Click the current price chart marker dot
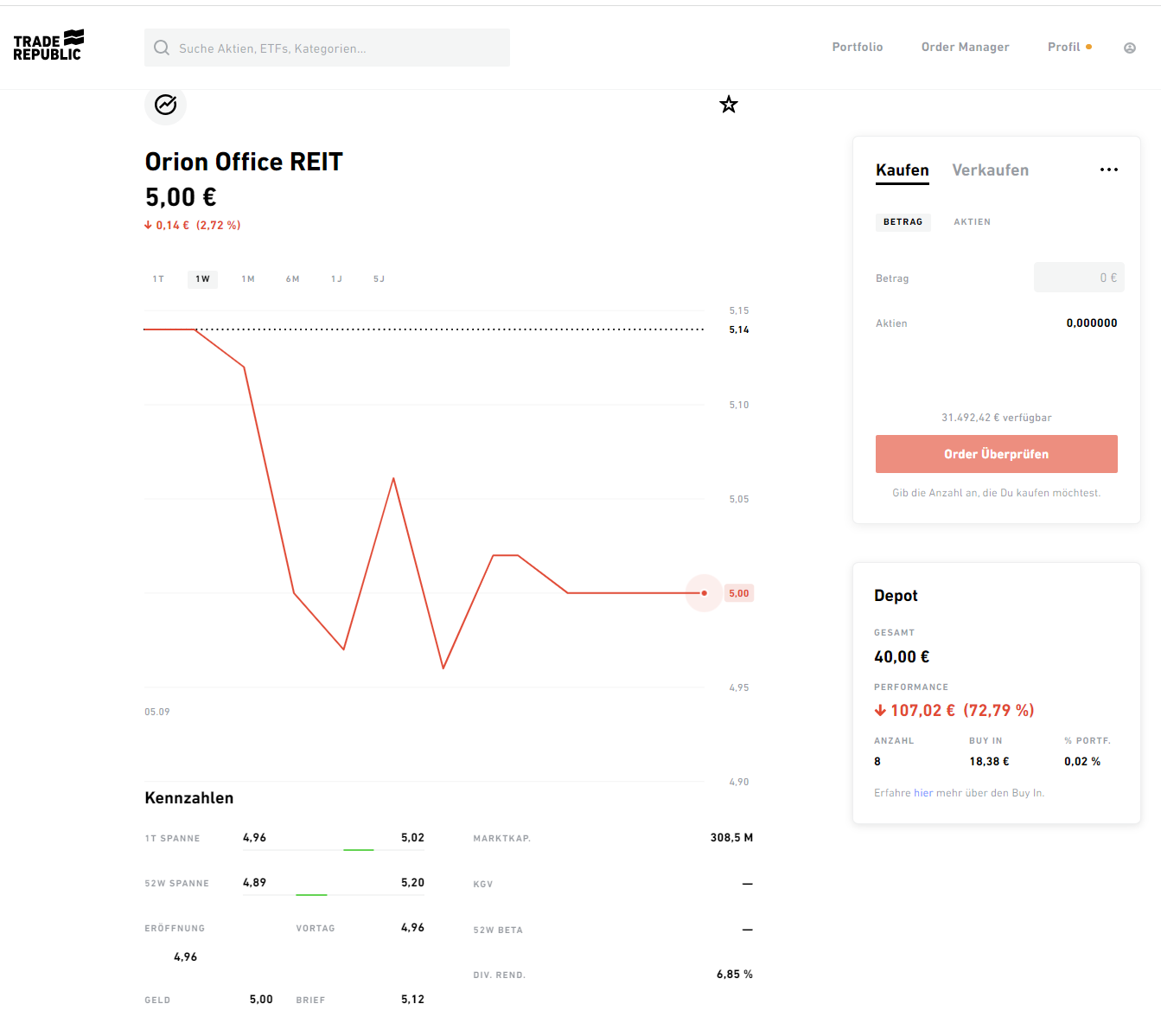 click(x=704, y=593)
